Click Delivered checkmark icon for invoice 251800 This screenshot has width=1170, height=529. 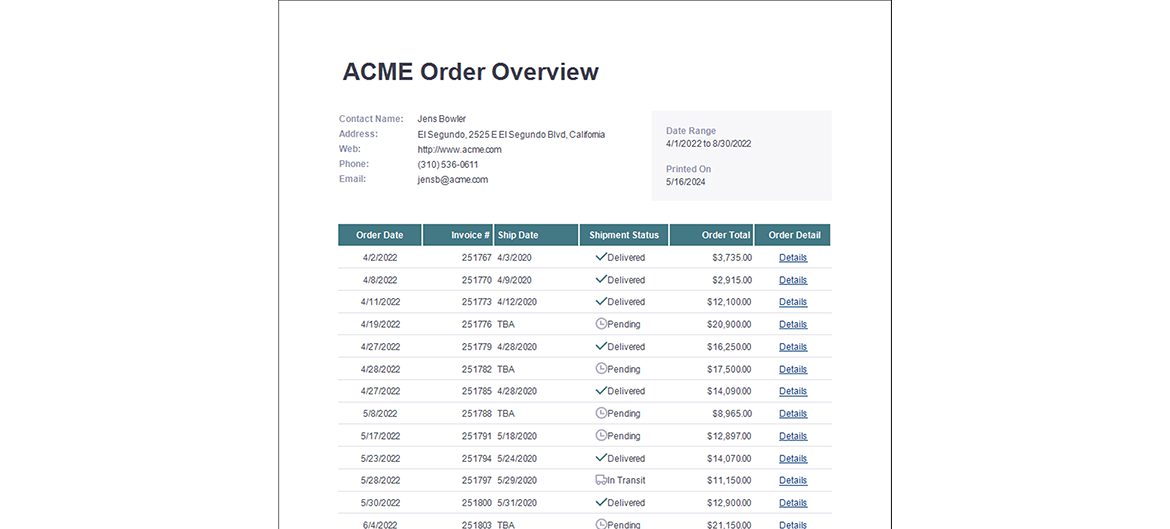pos(601,502)
